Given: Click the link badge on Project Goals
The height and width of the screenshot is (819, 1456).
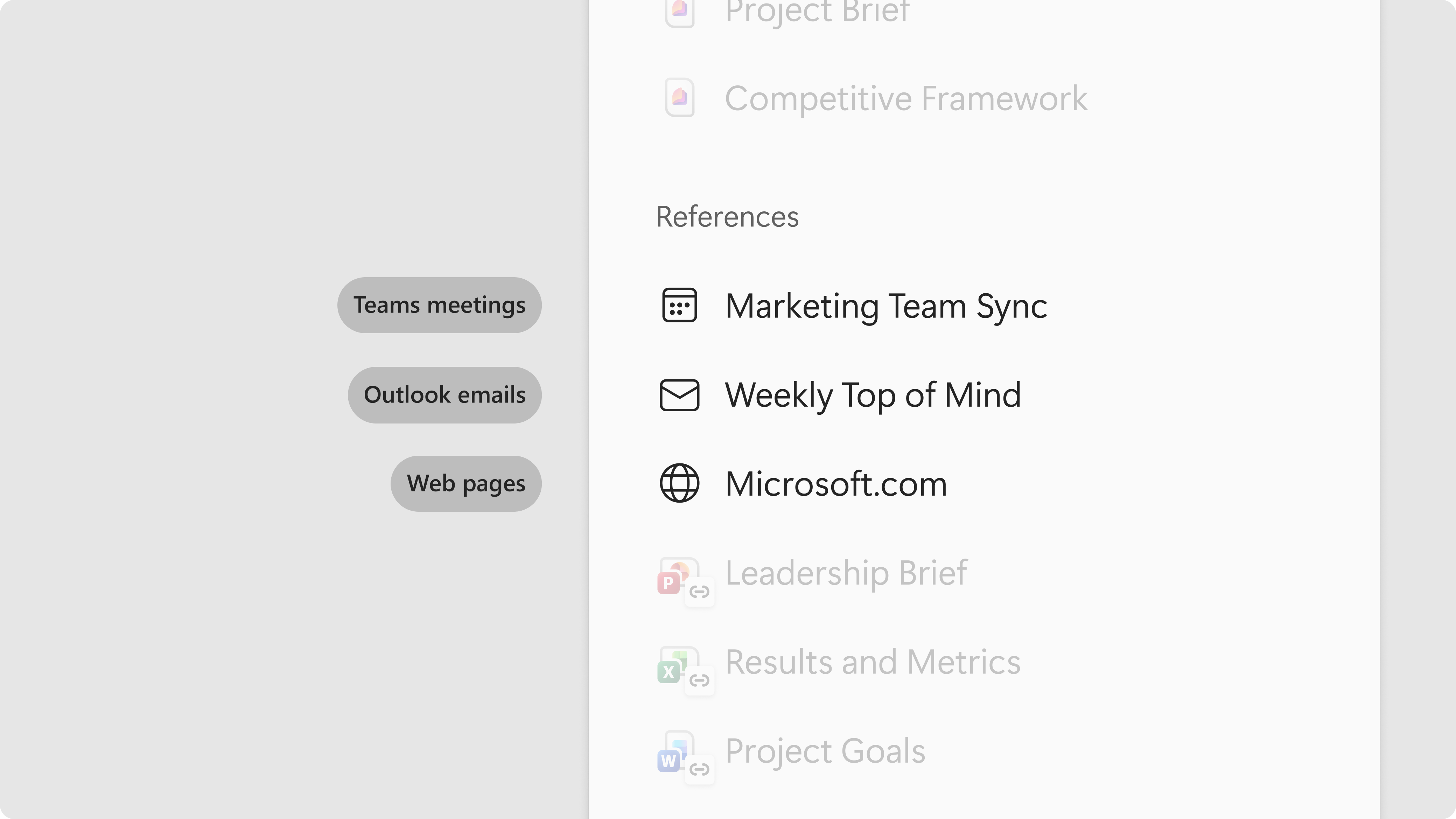Looking at the screenshot, I should (700, 769).
